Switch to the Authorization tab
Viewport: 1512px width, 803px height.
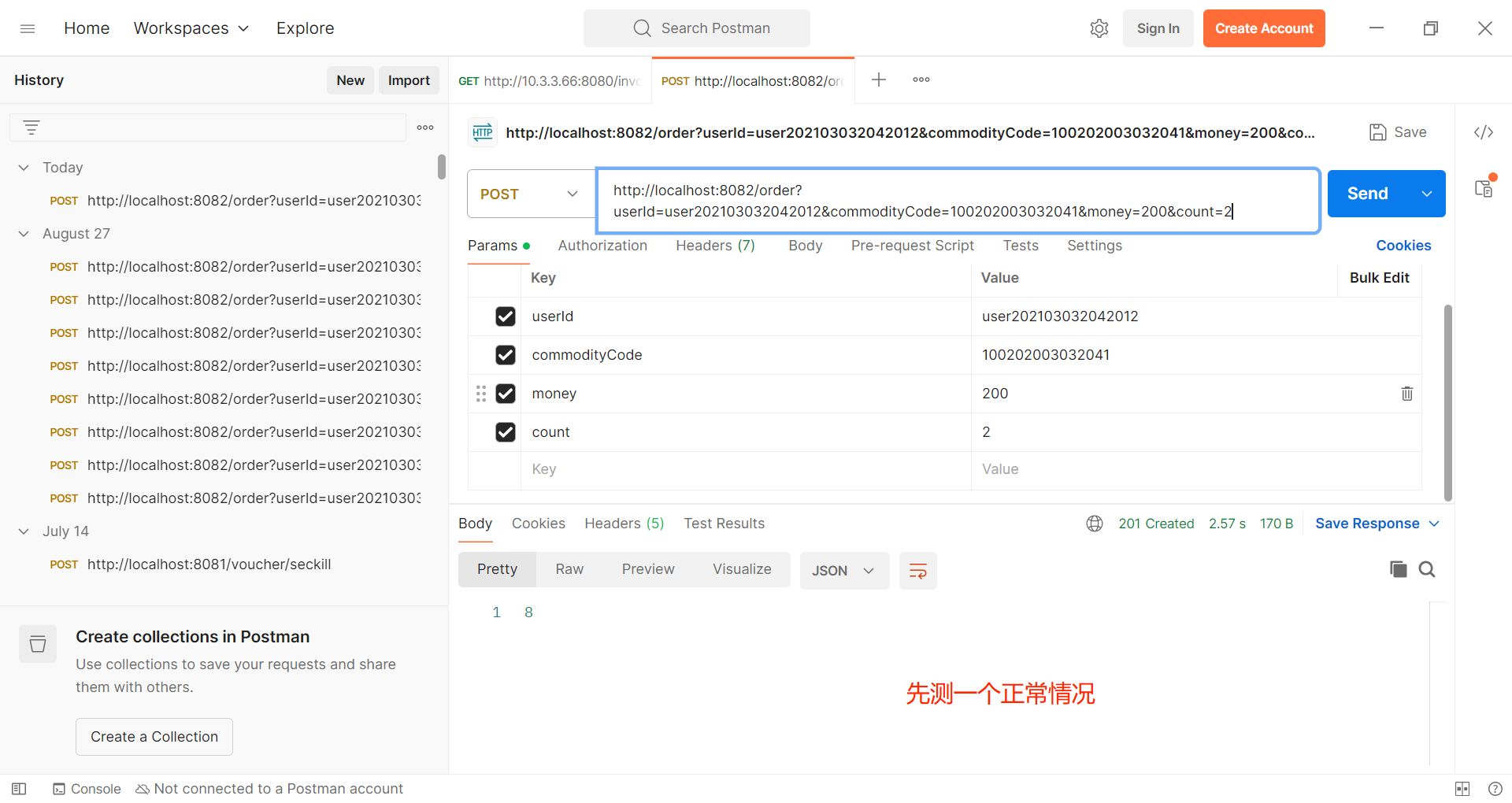coord(602,246)
